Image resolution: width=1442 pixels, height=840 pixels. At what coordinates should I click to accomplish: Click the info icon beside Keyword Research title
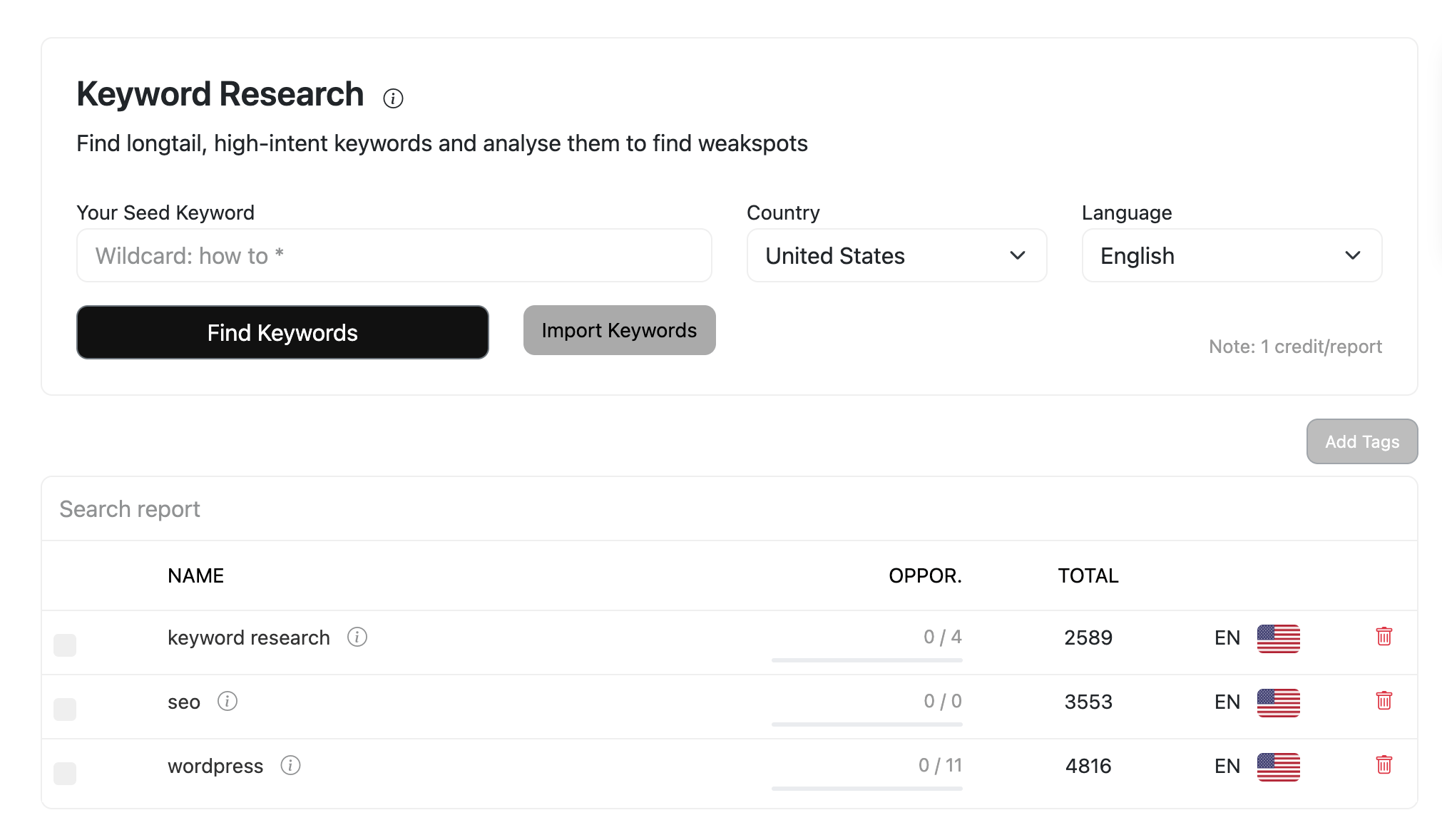click(x=393, y=98)
